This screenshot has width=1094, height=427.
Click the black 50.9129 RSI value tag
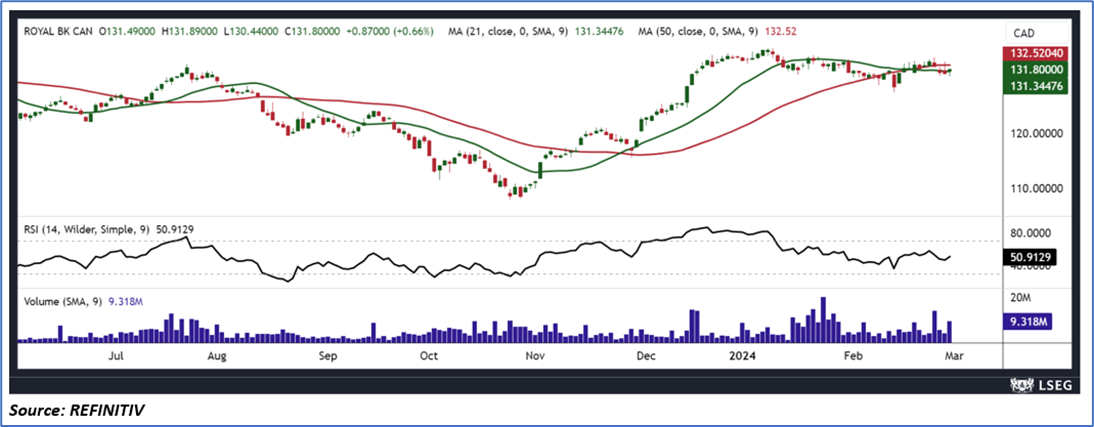point(1030,257)
